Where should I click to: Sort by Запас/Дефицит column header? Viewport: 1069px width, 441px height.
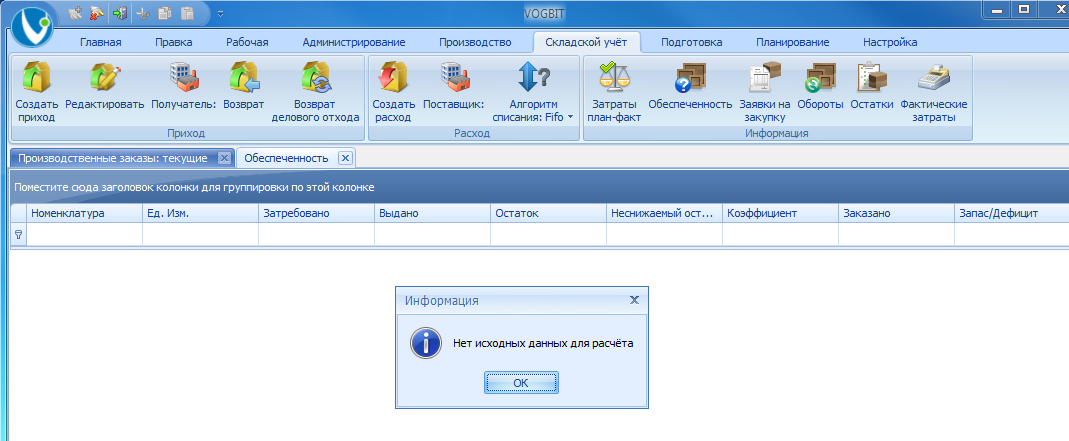pyautogui.click(x=1012, y=213)
